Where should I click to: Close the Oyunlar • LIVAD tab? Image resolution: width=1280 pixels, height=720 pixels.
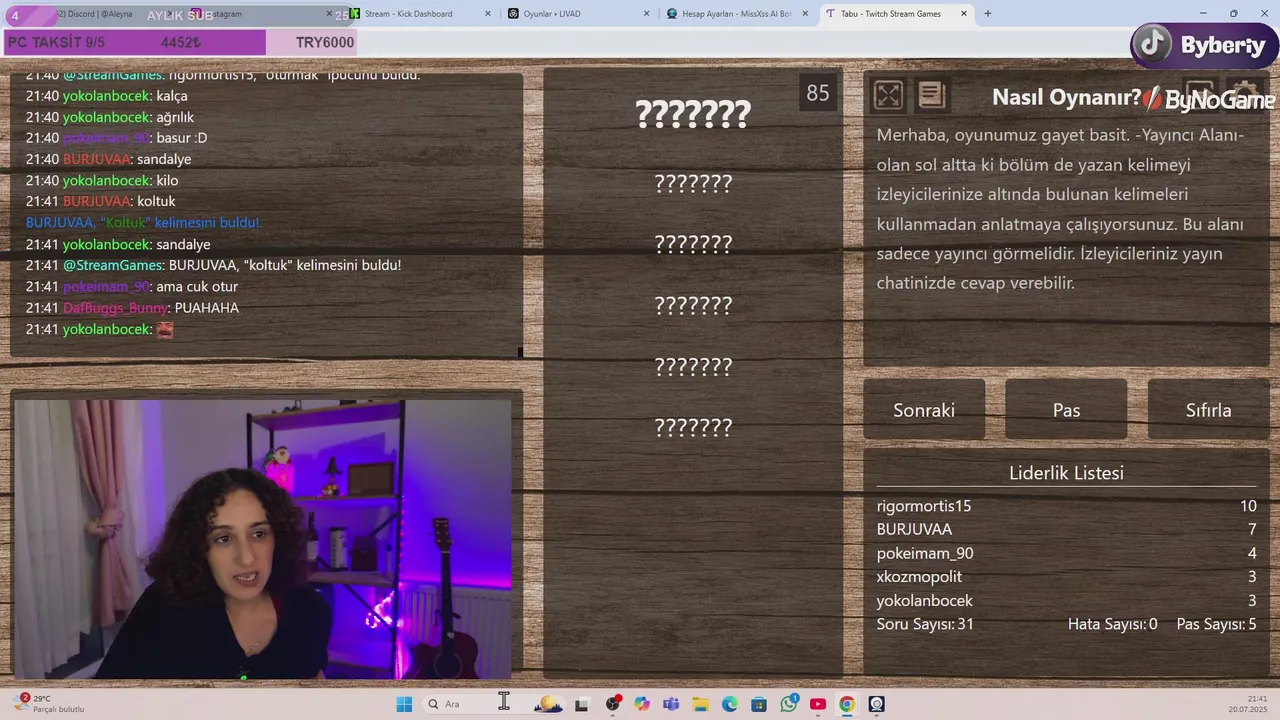(647, 14)
